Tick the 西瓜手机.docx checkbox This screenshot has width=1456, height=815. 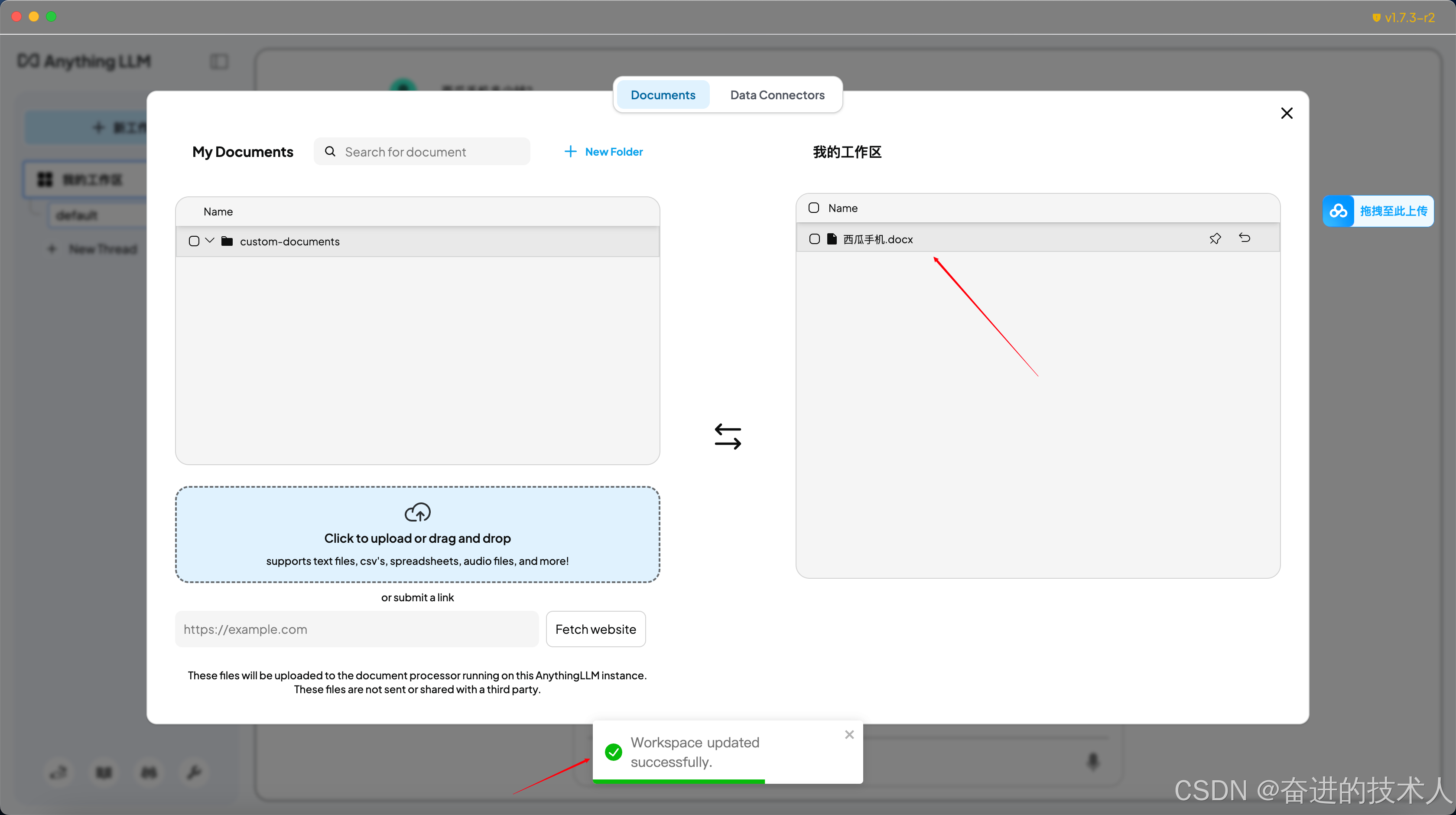pyautogui.click(x=814, y=239)
